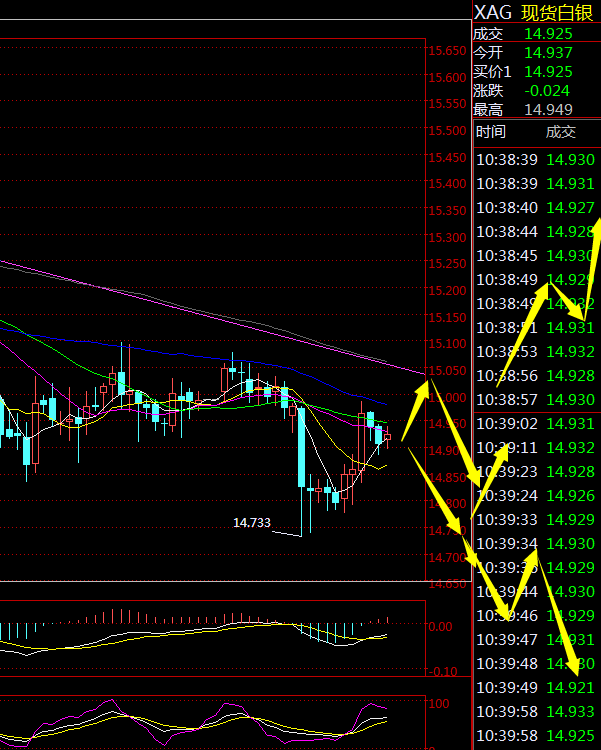
Task: Click the 14.850 price axis label
Action: pyautogui.click(x=447, y=477)
